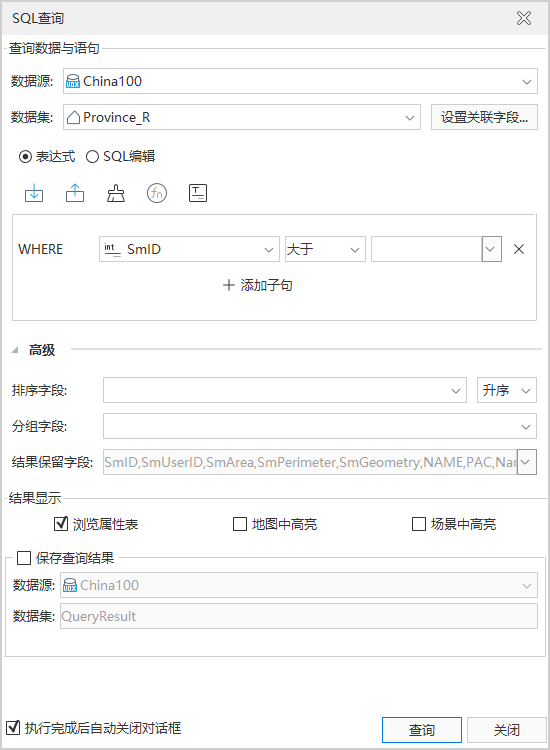Screen dimensions: 550x750
Task: Click the text template icon
Action: (x=198, y=193)
